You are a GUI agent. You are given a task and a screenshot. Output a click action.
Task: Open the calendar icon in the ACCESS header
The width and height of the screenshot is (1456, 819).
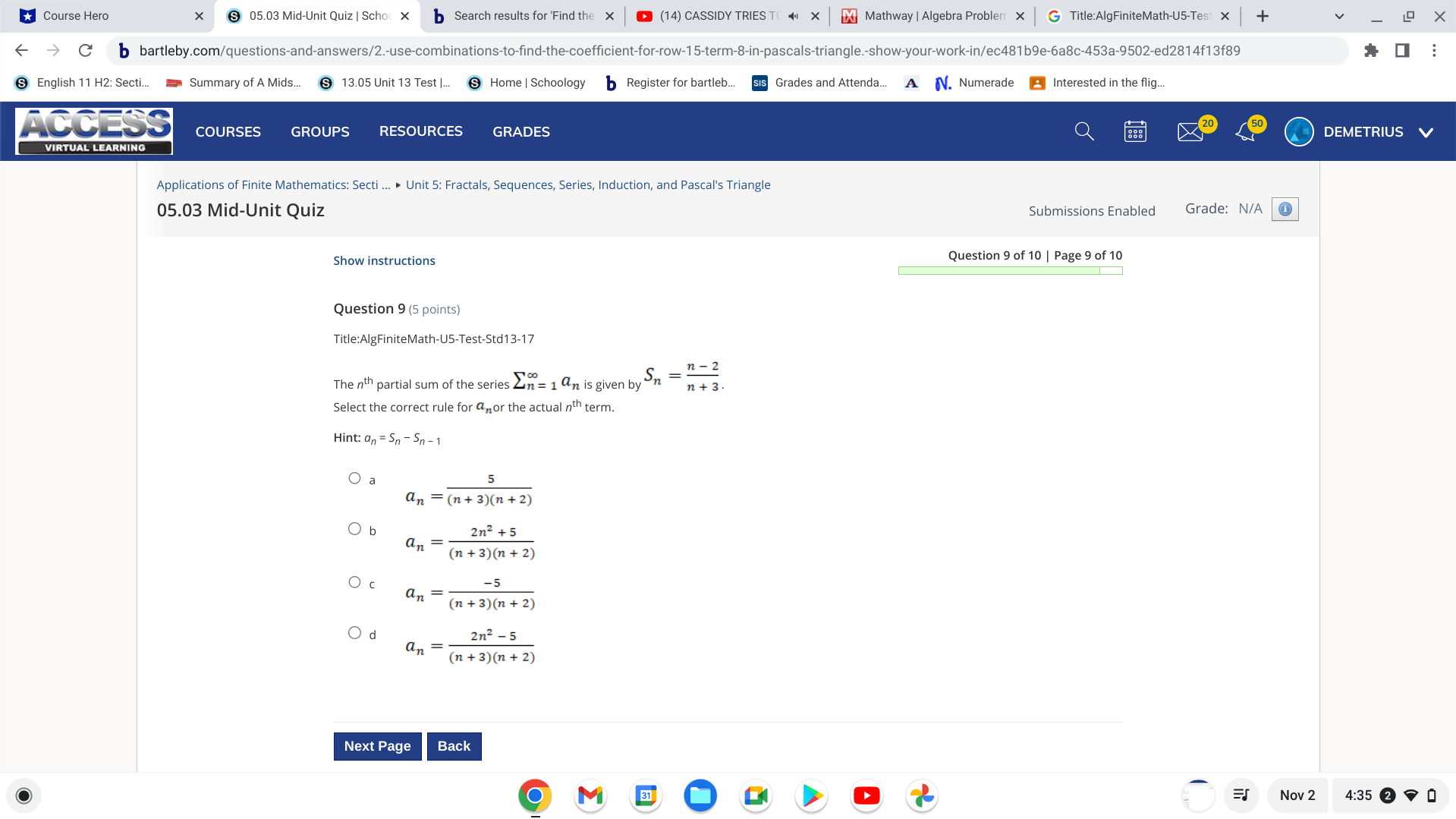tap(1134, 131)
